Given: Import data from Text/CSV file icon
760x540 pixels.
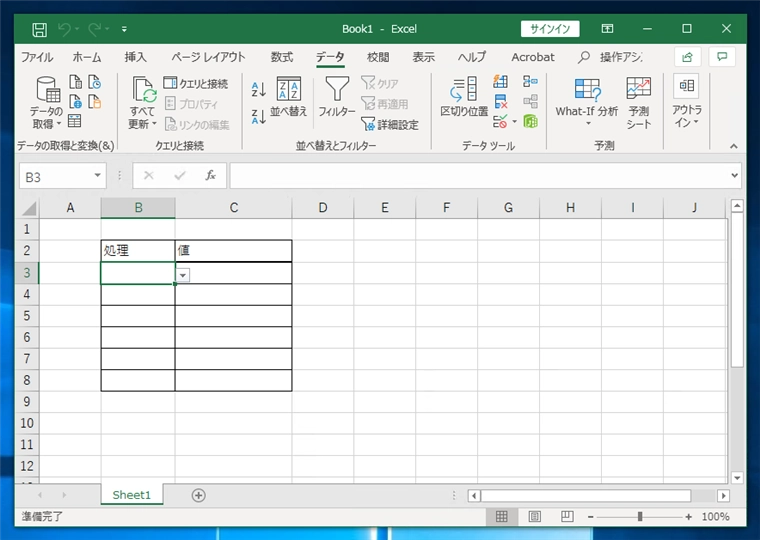Looking at the screenshot, I should [x=75, y=82].
